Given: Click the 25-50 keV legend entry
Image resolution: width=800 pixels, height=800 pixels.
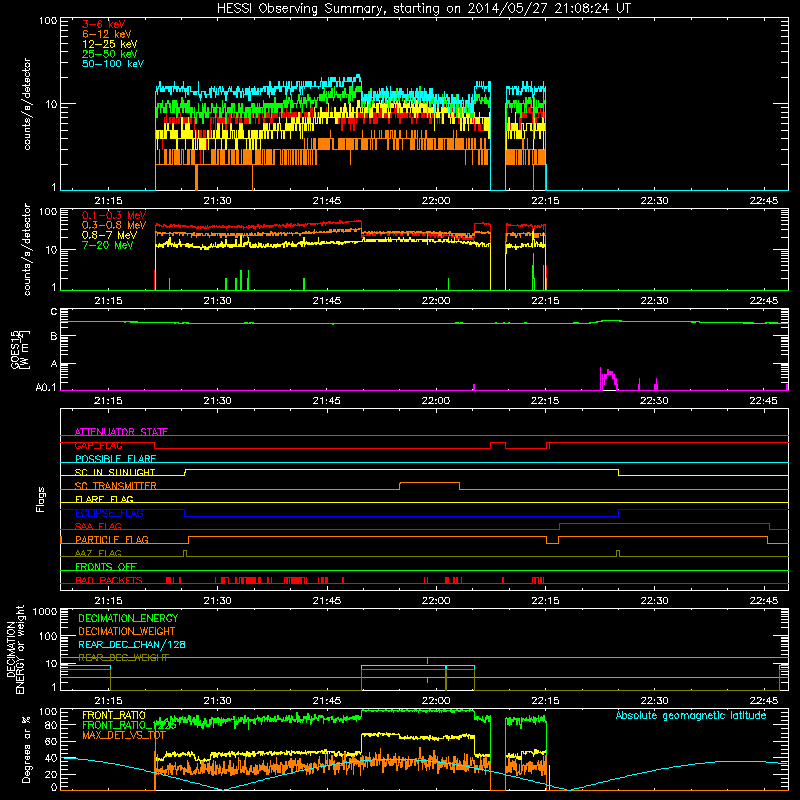Looking at the screenshot, I should click(x=110, y=54).
